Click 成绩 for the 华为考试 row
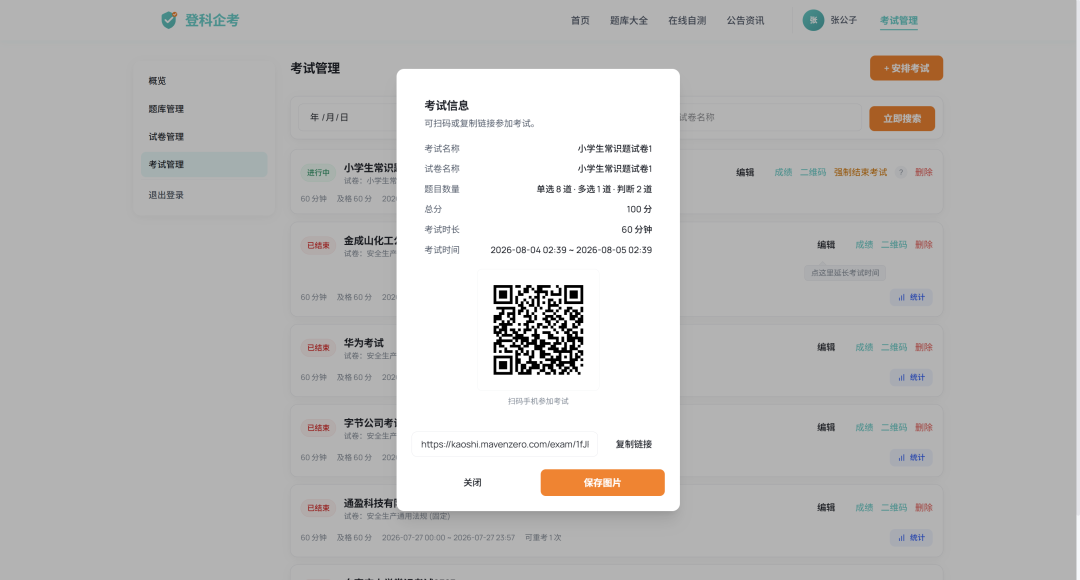Image resolution: width=1080 pixels, height=580 pixels. 864,347
